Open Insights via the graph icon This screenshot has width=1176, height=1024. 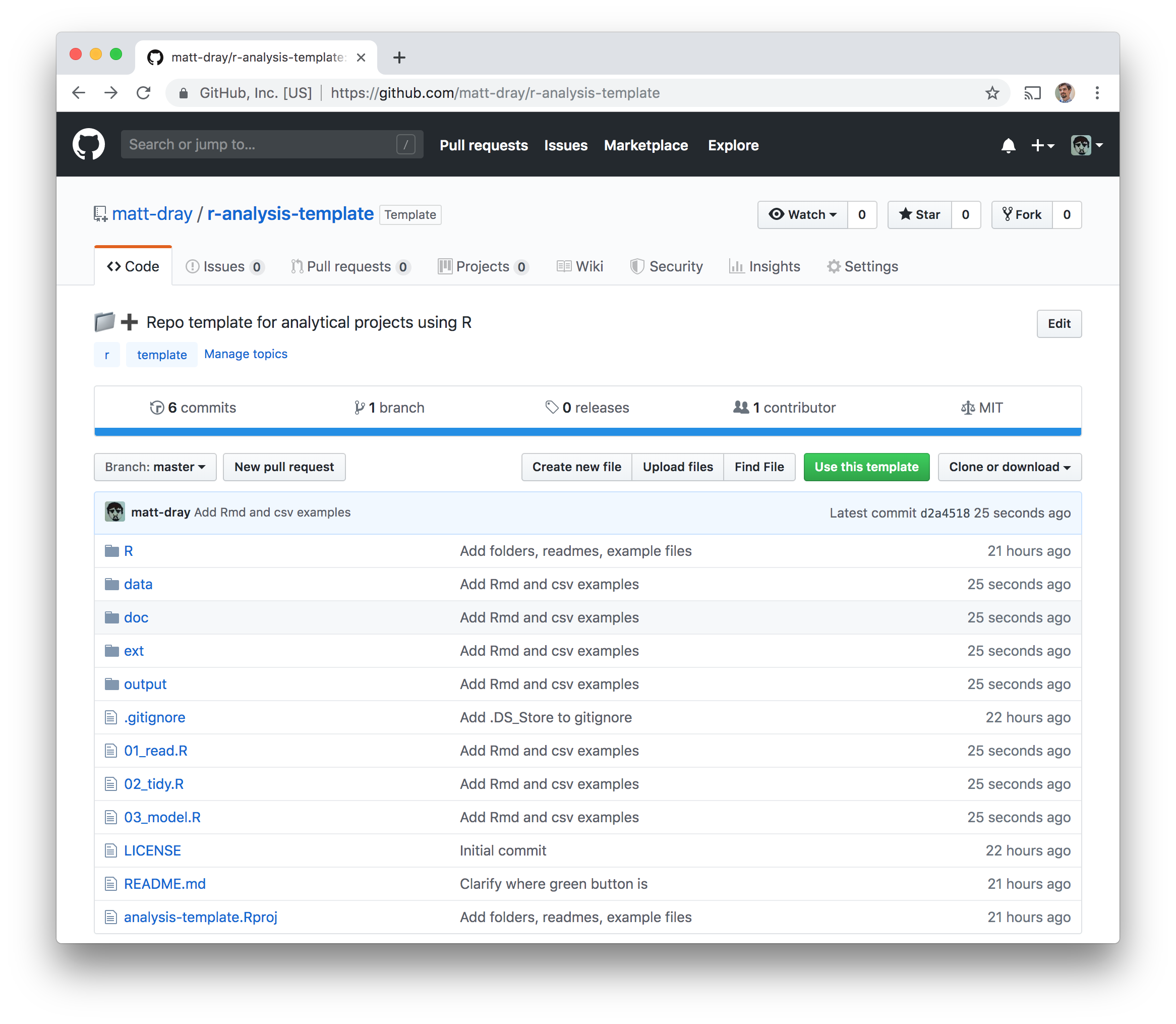click(736, 266)
